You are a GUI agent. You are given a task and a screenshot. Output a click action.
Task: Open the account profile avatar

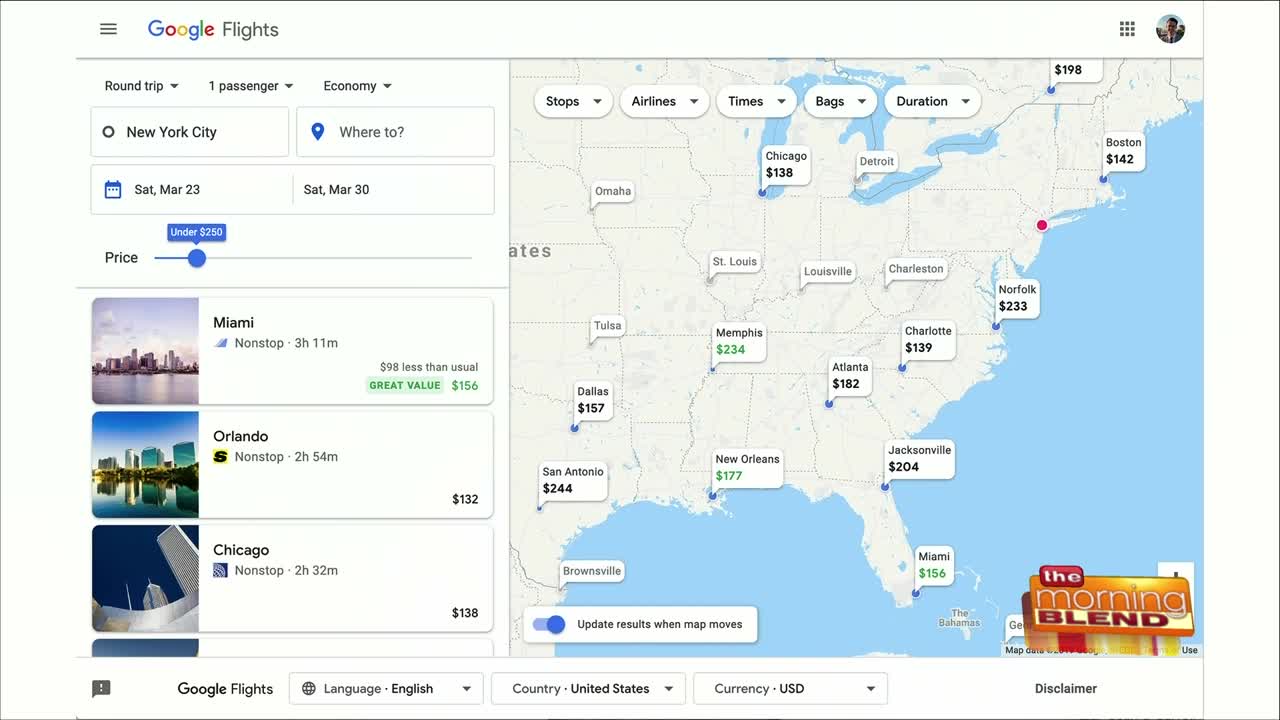point(1170,29)
